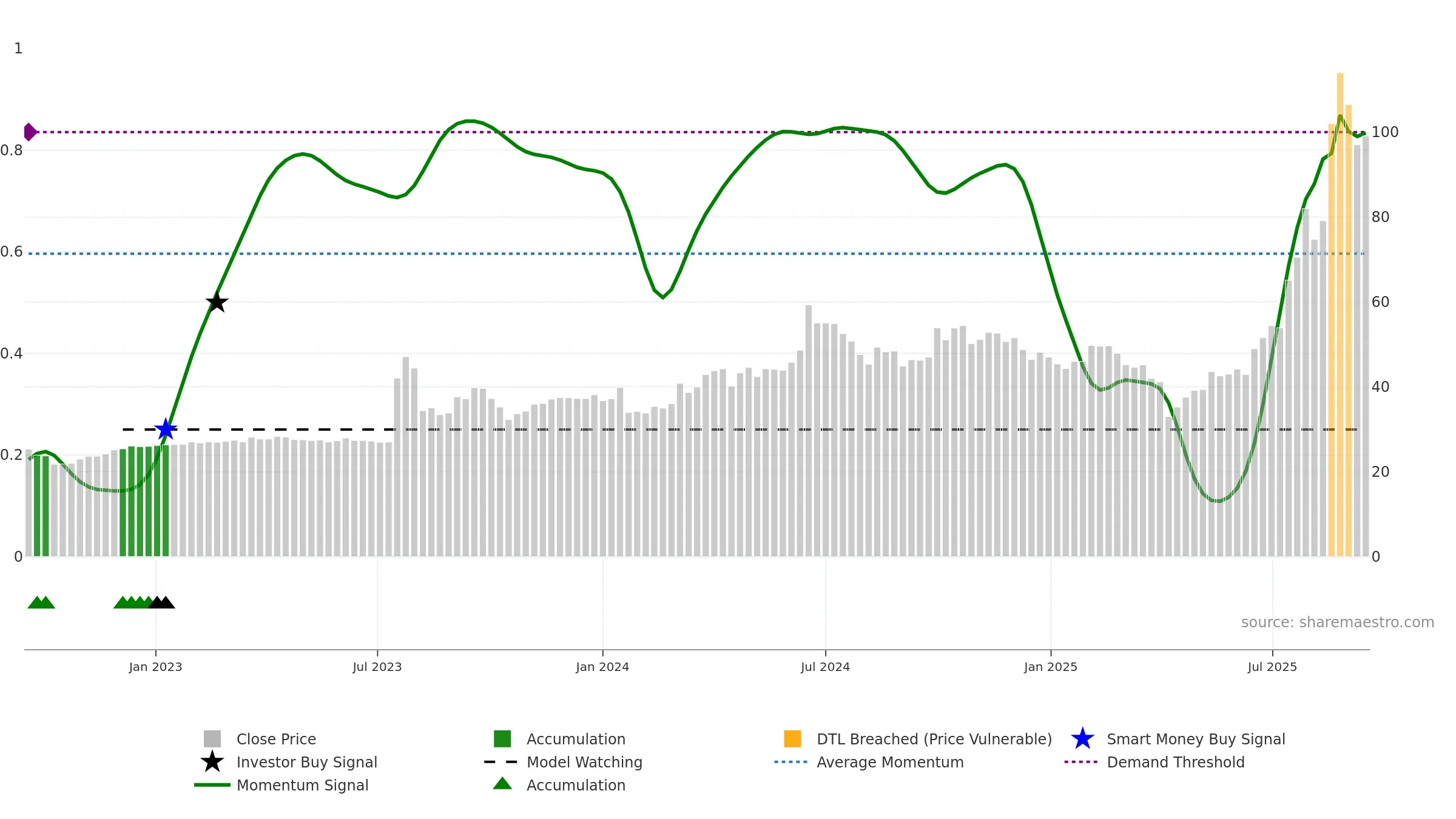Toggle the Smart Money Buy Signal legend label
The width and height of the screenshot is (1456, 819).
tap(1196, 739)
